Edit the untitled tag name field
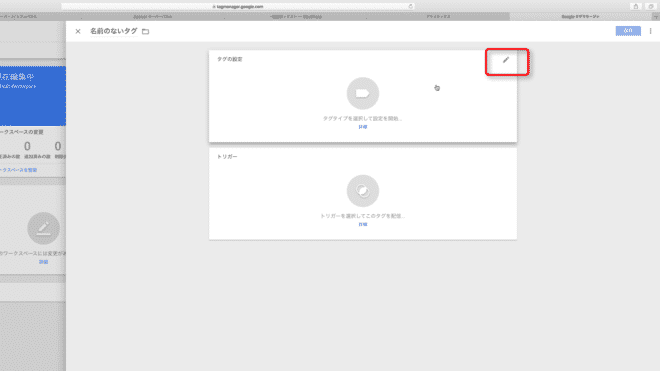The image size is (660, 371). [x=114, y=31]
